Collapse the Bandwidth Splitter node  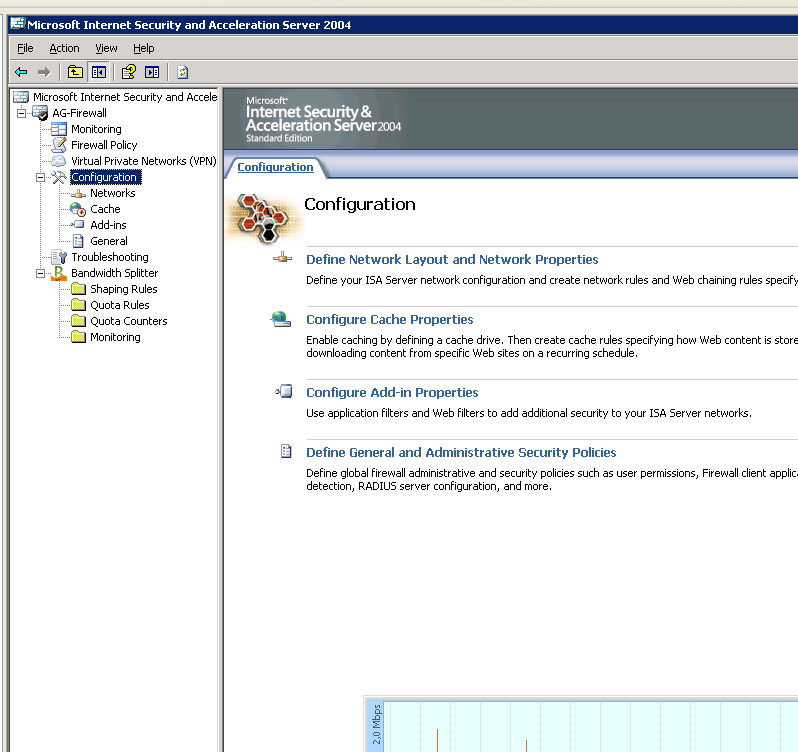click(41, 273)
